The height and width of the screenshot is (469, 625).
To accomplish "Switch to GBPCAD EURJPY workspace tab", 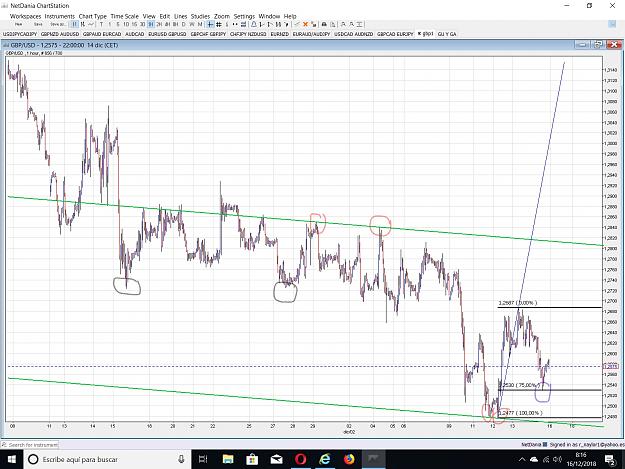I will [x=395, y=34].
